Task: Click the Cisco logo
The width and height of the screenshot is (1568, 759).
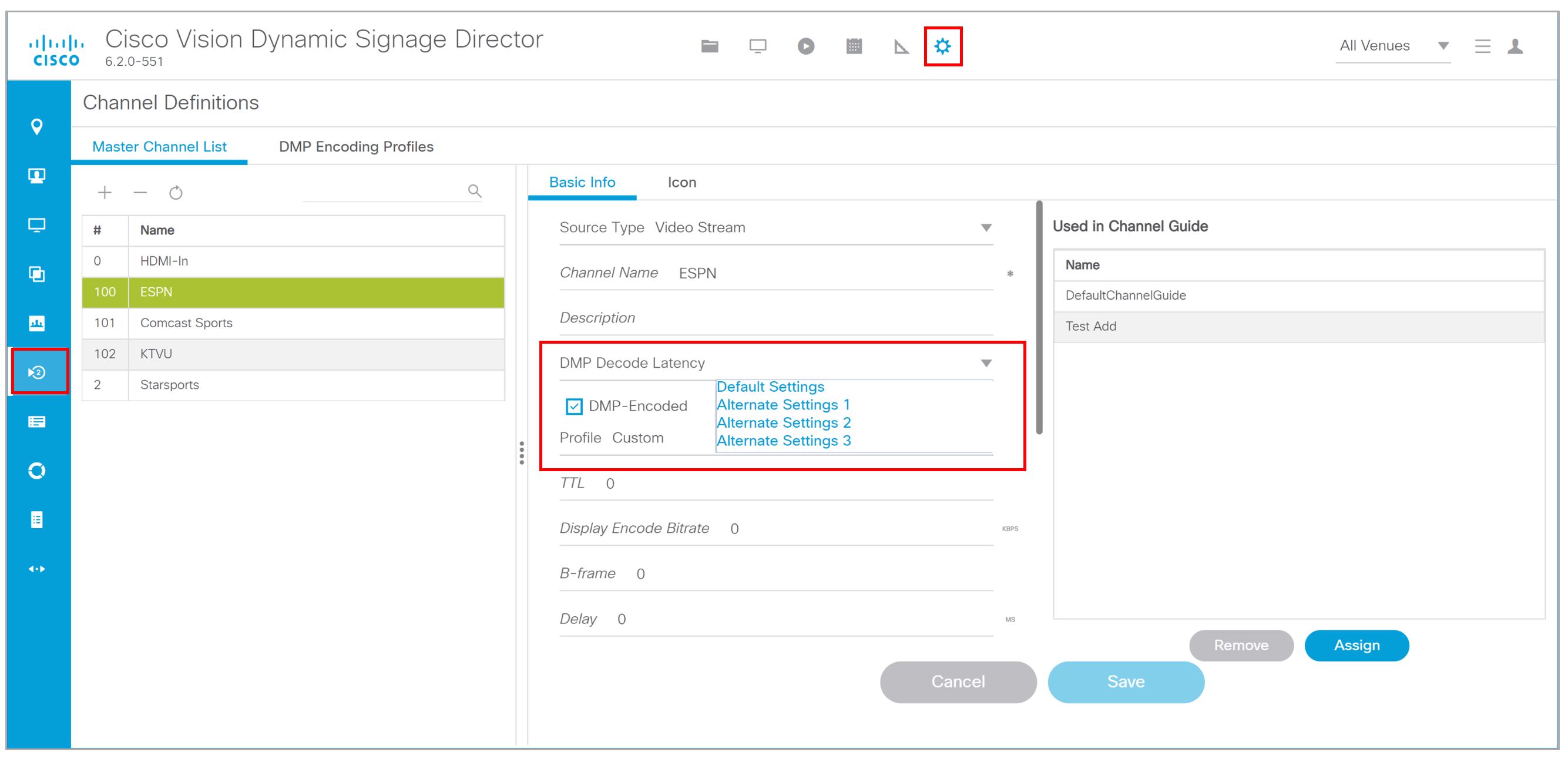Action: tap(56, 51)
